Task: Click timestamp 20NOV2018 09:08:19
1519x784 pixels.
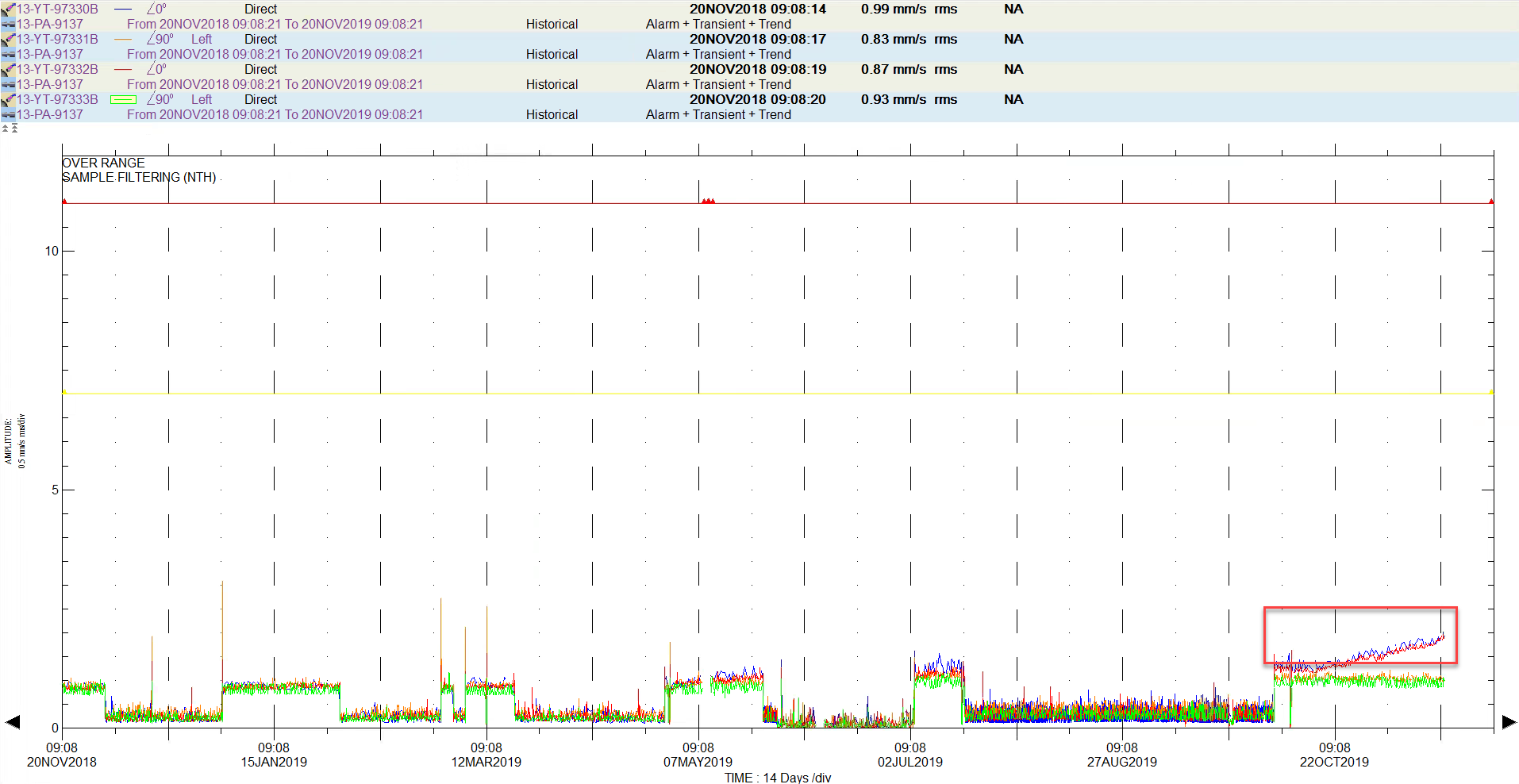Action: pos(758,70)
